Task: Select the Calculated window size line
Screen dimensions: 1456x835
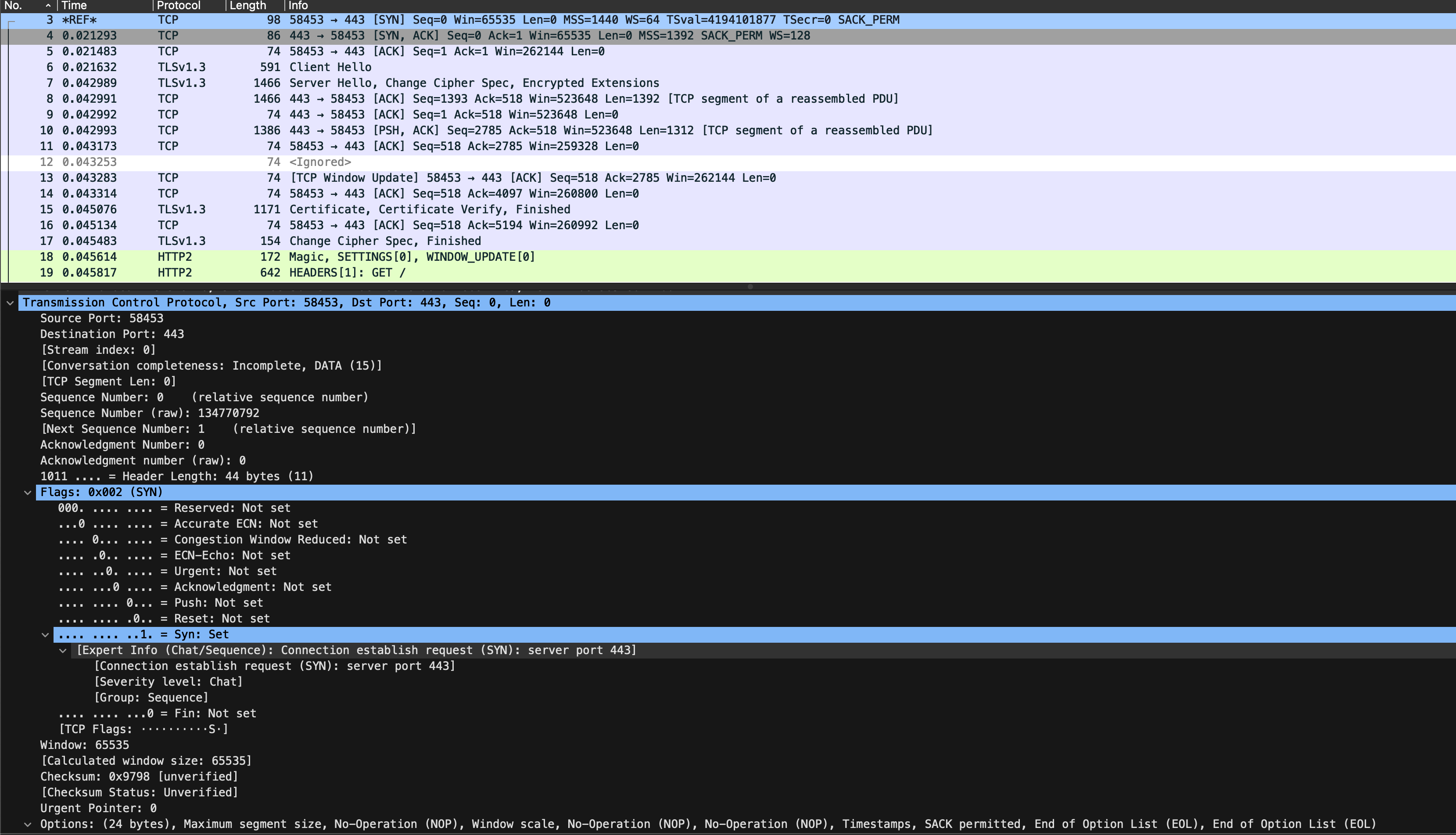Action: (146, 762)
